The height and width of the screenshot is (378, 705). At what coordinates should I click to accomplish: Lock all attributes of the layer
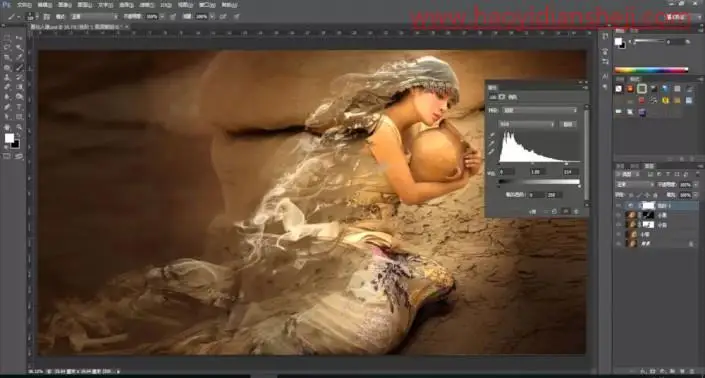tap(655, 195)
